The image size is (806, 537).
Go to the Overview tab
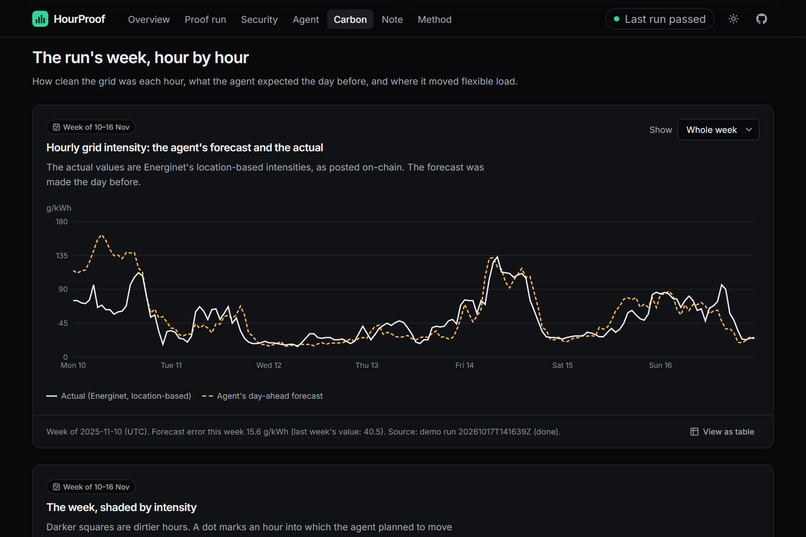149,20
